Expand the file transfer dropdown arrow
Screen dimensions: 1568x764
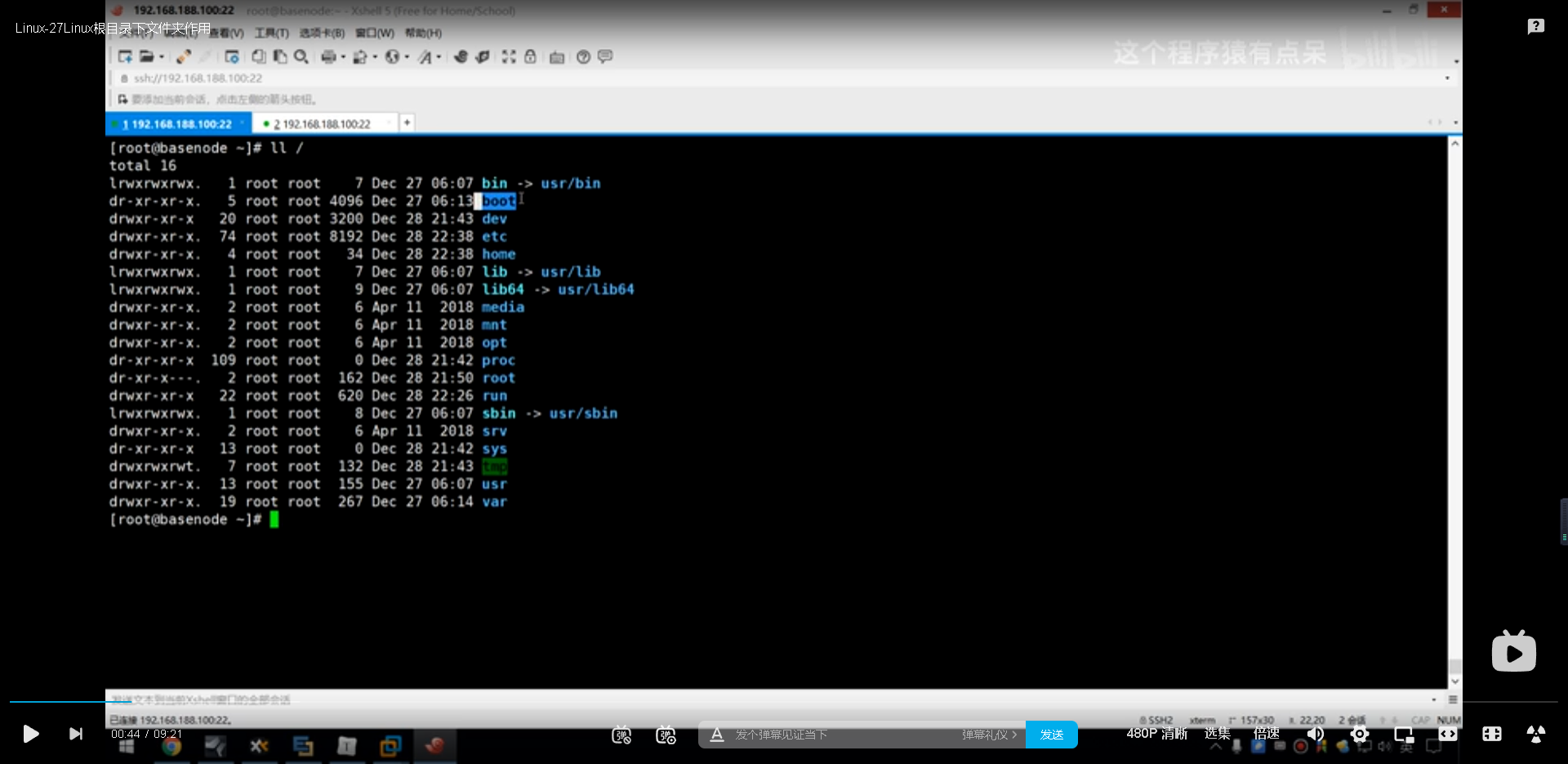click(x=374, y=57)
